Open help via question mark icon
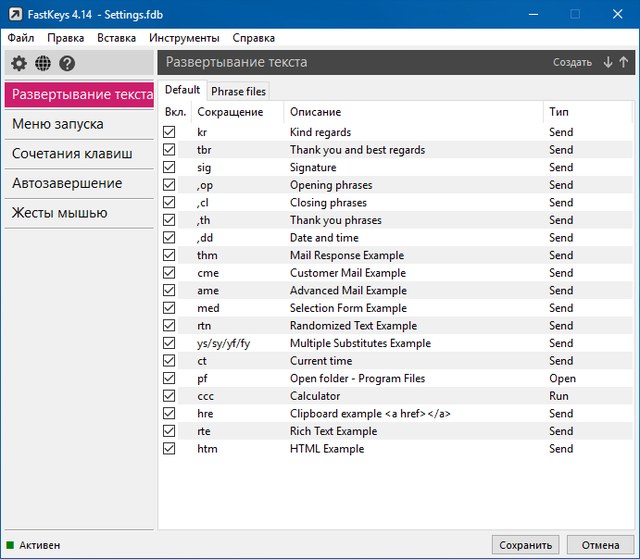Screen dimensions: 640x559 tap(67, 64)
